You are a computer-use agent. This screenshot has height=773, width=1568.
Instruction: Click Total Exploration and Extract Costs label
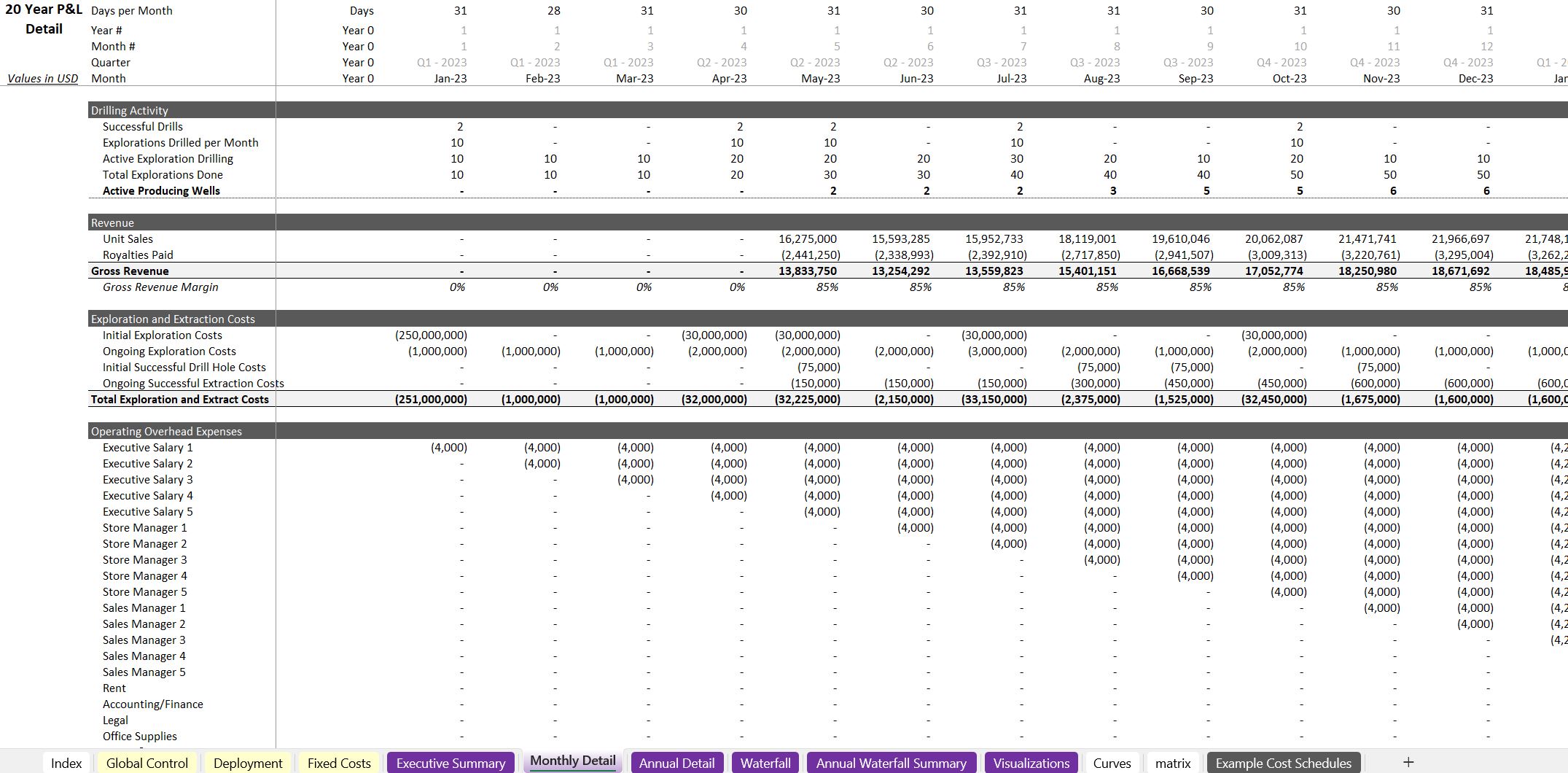(x=179, y=400)
